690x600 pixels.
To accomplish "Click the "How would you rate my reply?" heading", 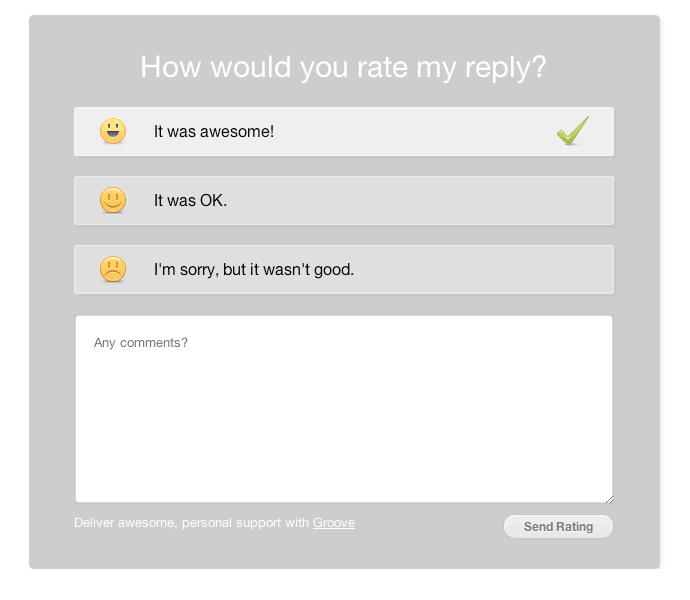I will tap(344, 67).
